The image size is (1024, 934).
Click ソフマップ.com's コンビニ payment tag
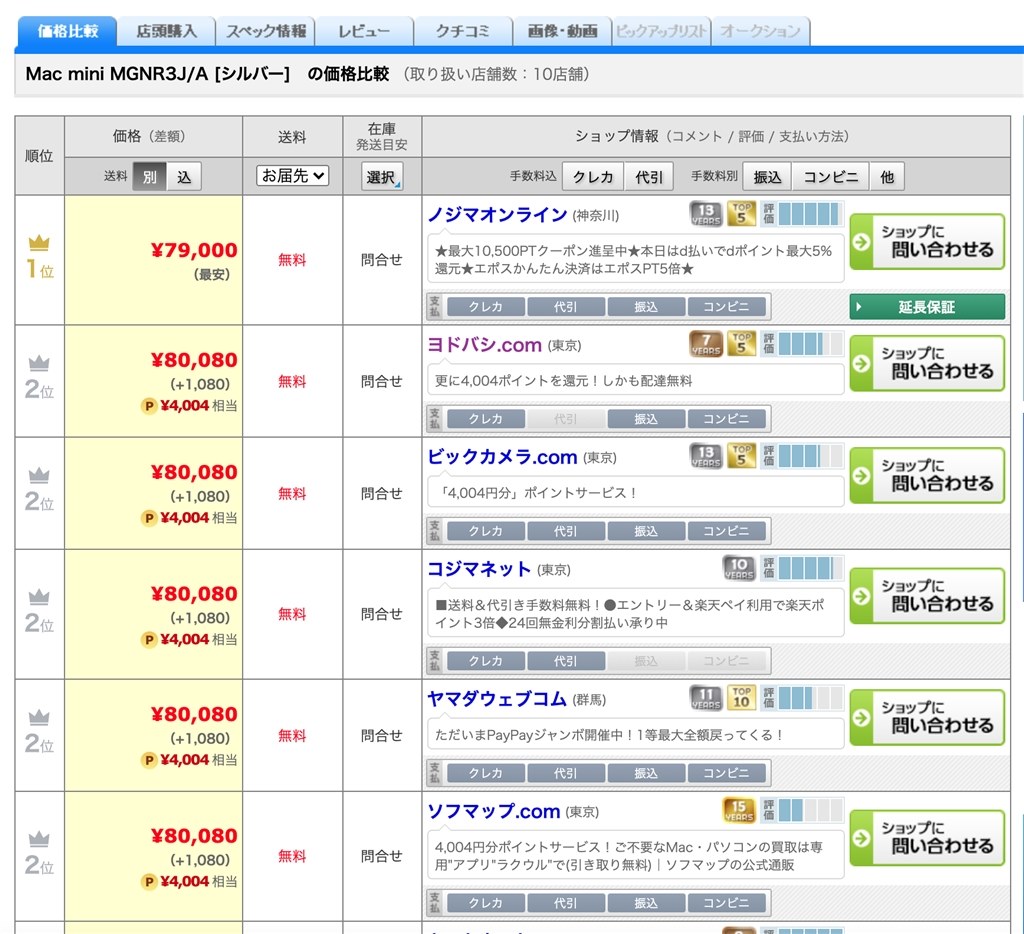click(726, 903)
